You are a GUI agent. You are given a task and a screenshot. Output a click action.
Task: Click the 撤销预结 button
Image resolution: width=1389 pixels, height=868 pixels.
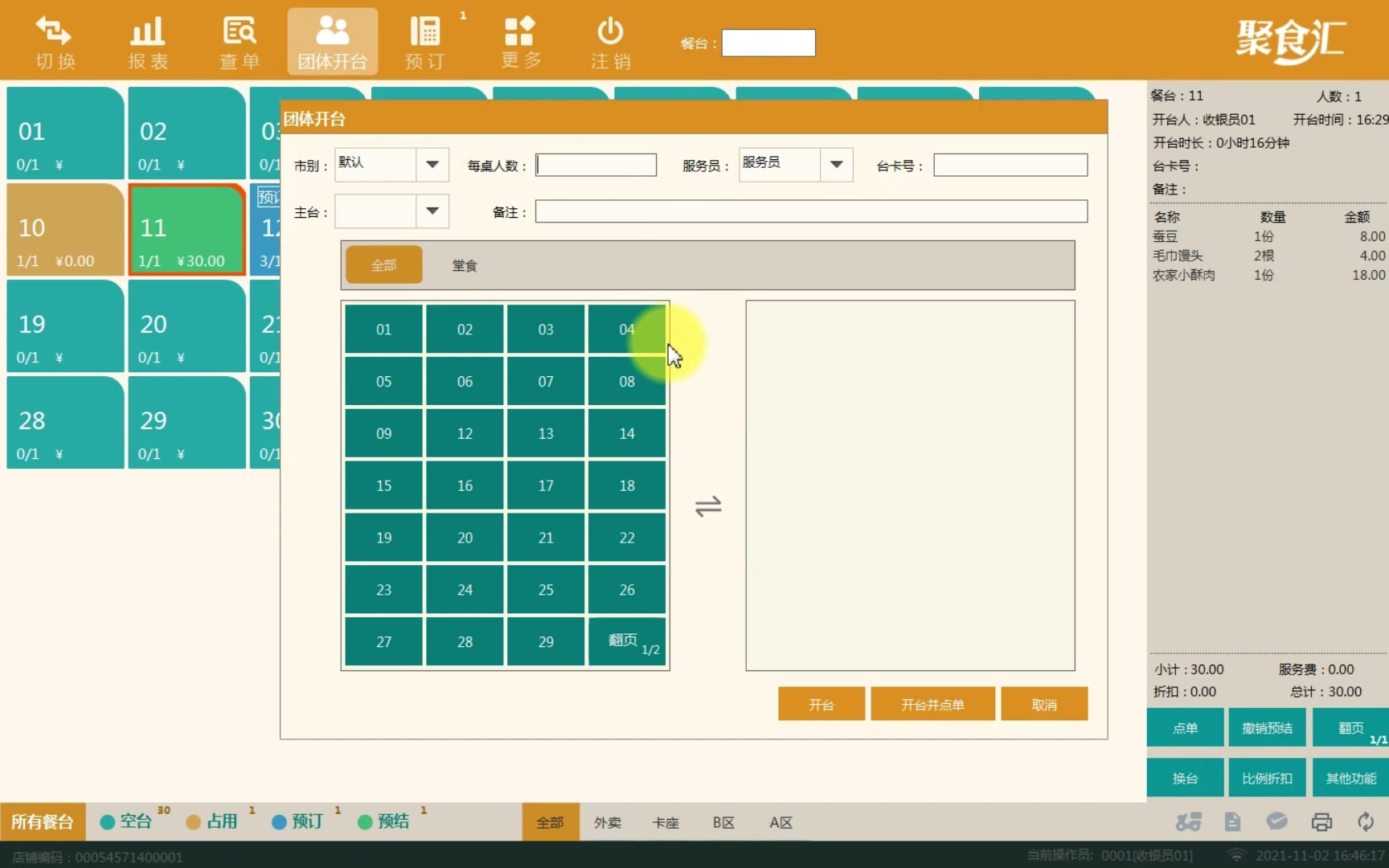tap(1268, 728)
